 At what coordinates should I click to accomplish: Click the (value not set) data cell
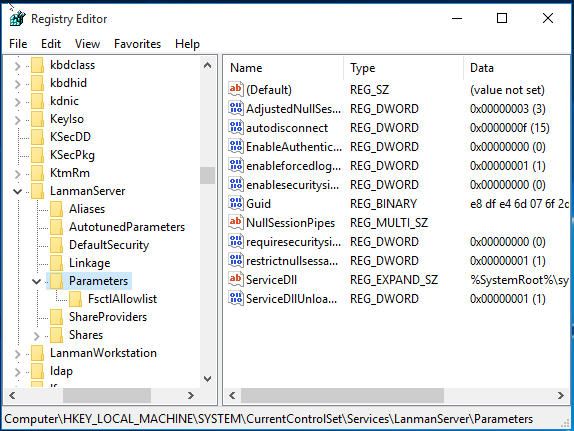point(507,90)
